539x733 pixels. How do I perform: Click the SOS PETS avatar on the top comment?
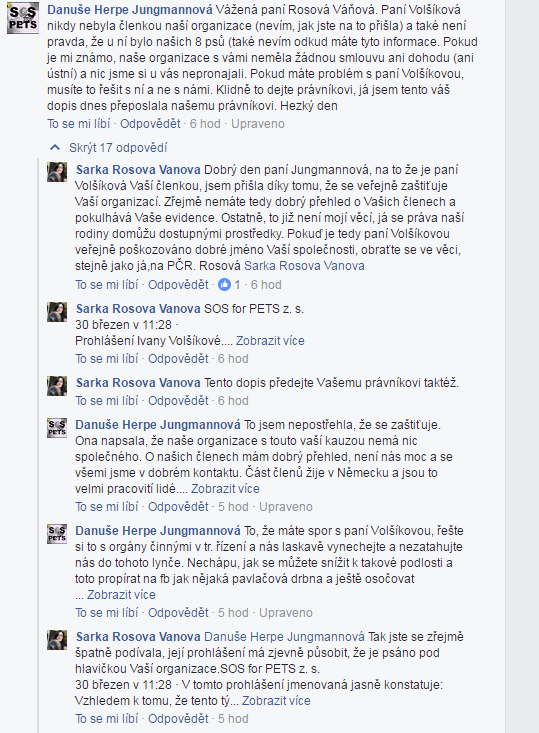pyautogui.click(x=22, y=18)
